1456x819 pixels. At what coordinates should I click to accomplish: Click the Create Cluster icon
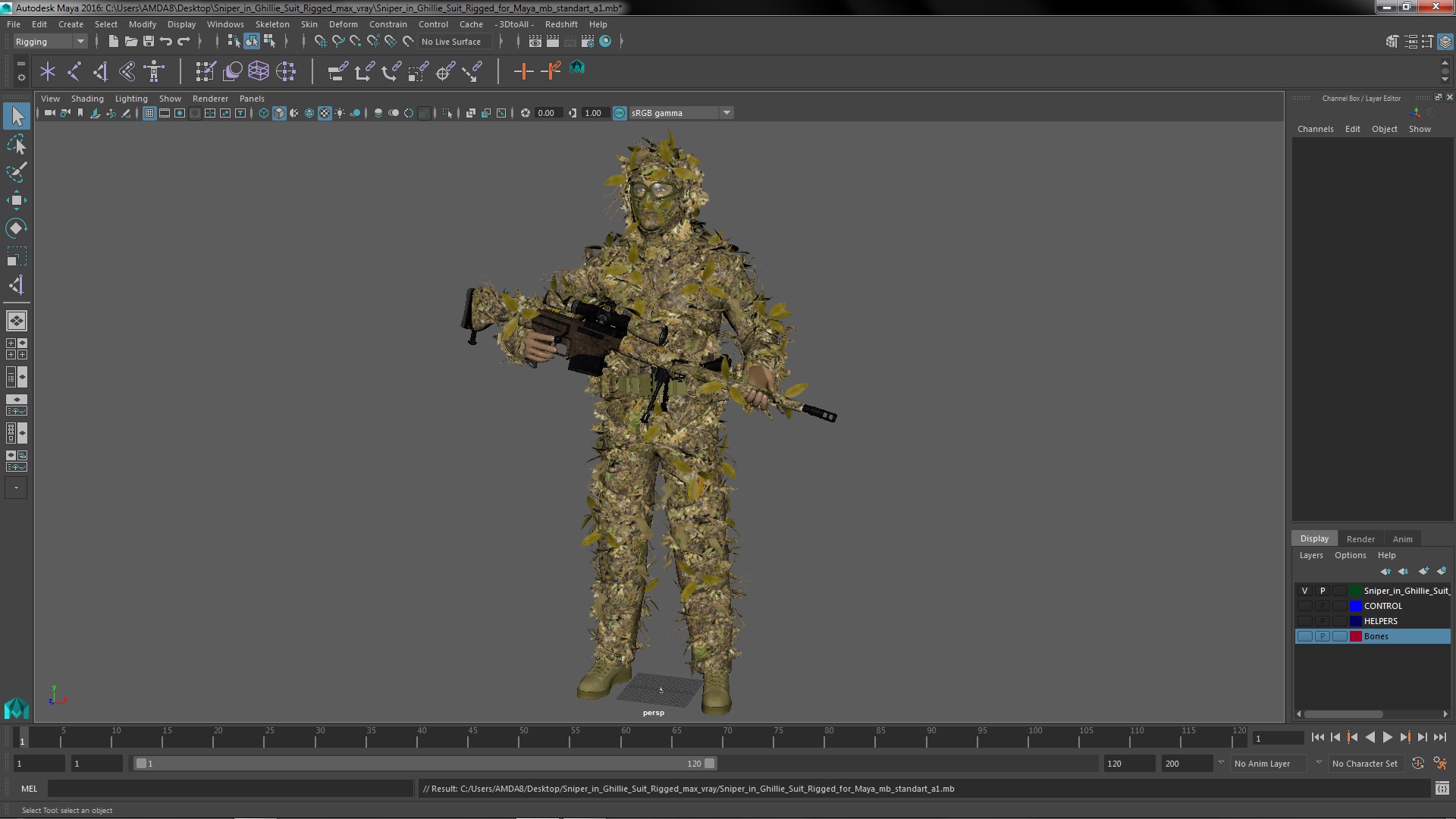286,71
